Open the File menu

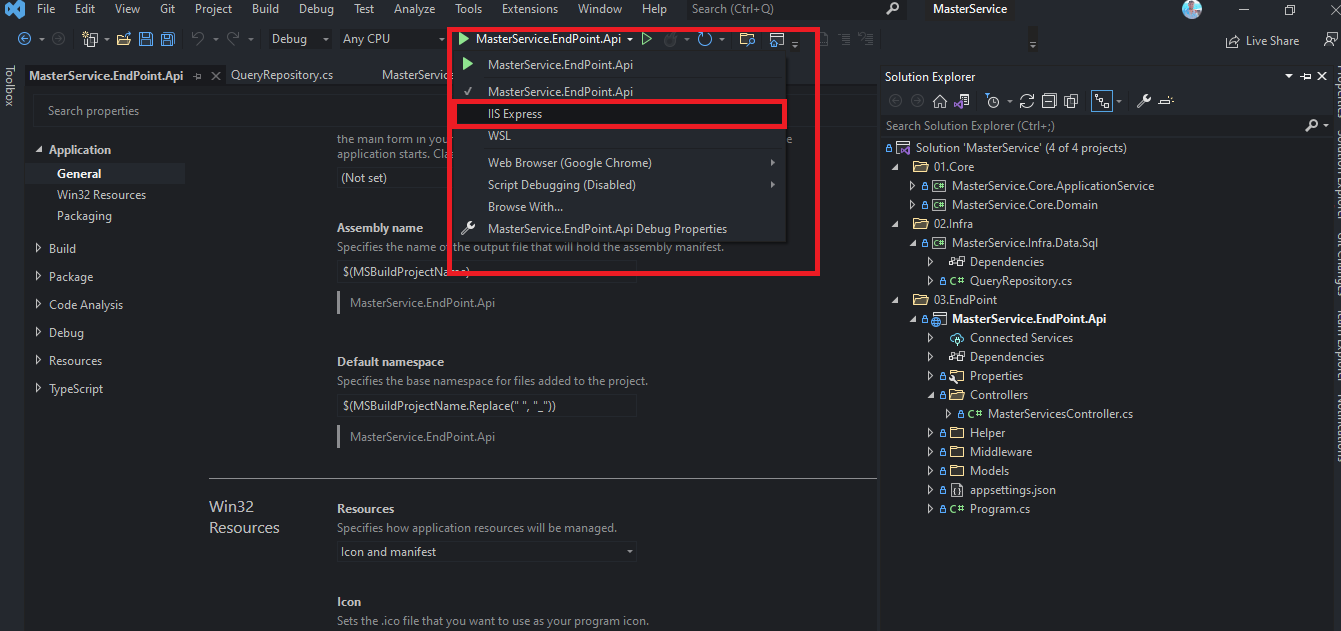tap(46, 9)
